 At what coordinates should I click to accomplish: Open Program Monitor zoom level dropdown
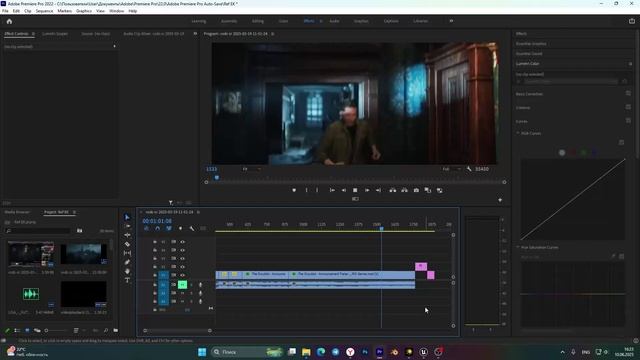pos(251,169)
